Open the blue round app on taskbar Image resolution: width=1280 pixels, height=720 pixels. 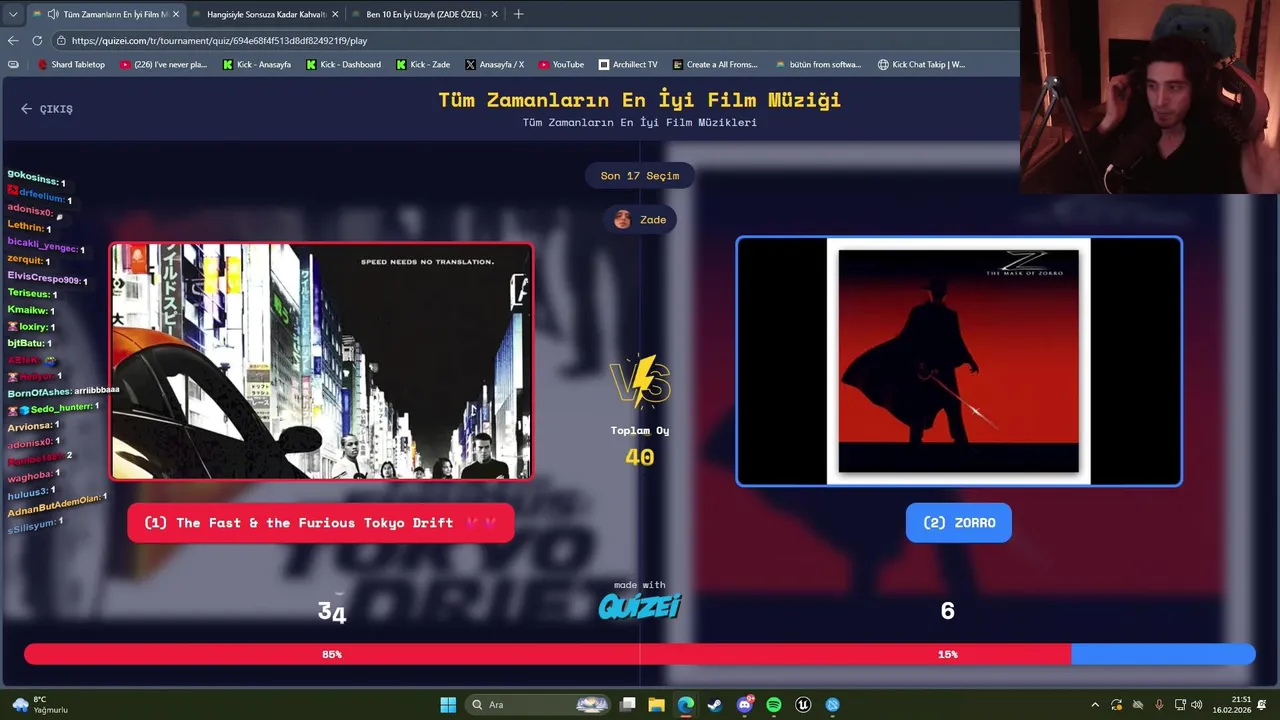tap(832, 705)
